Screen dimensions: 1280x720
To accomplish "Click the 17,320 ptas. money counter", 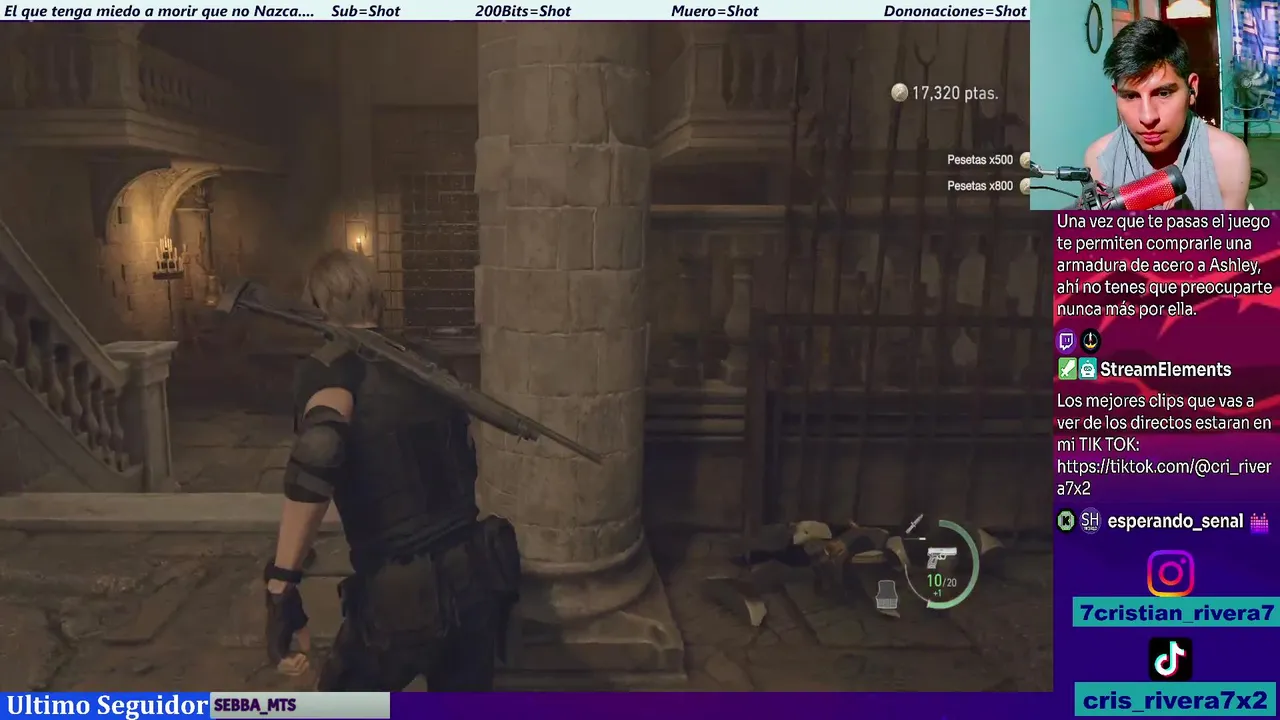I will click(x=955, y=93).
